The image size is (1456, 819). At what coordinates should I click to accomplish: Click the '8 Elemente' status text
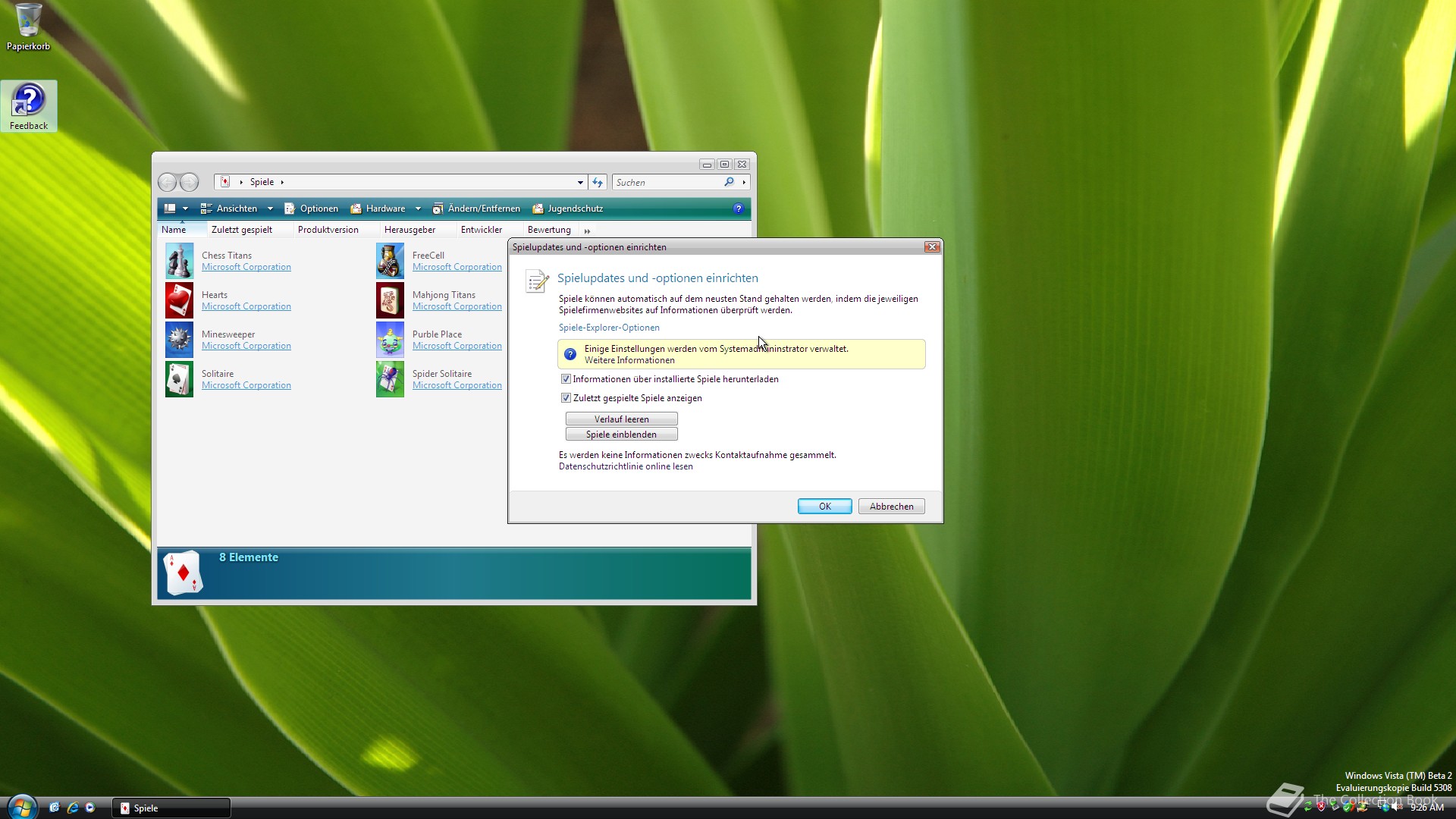point(249,557)
